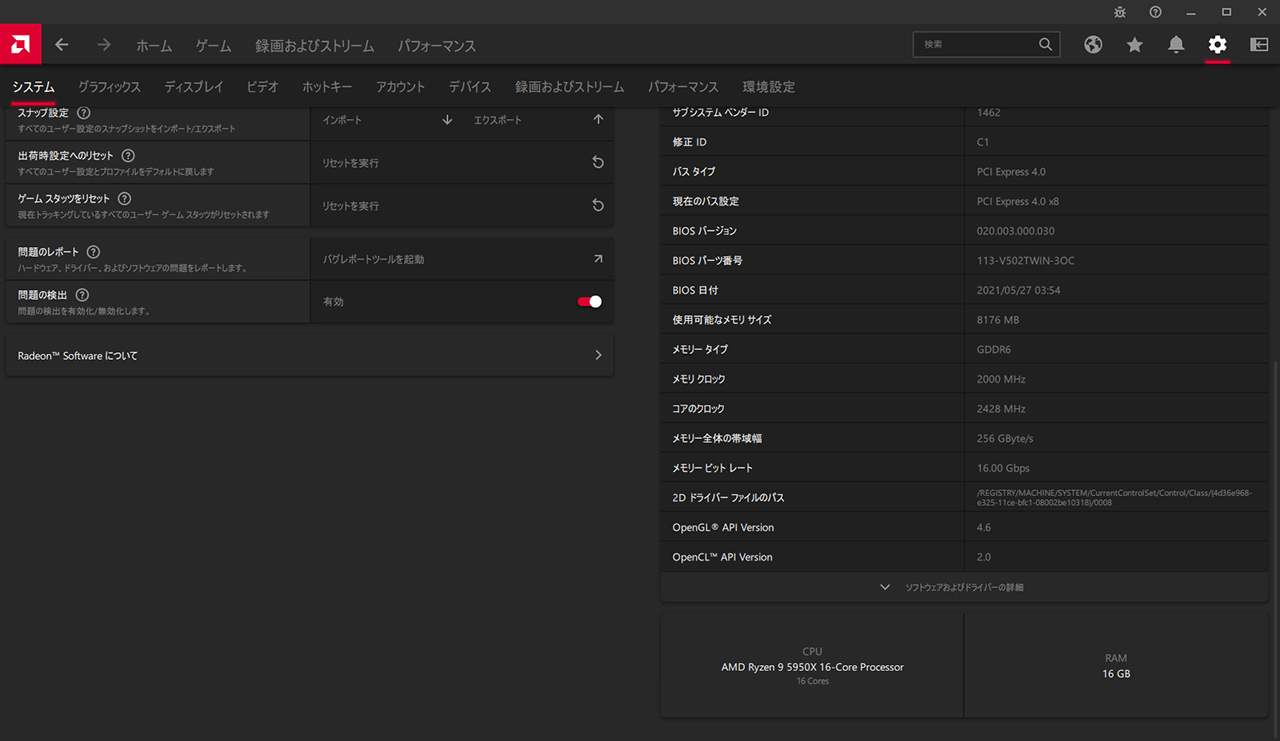The image size is (1280, 741).
Task: Open notifications bell icon
Action: [x=1176, y=45]
